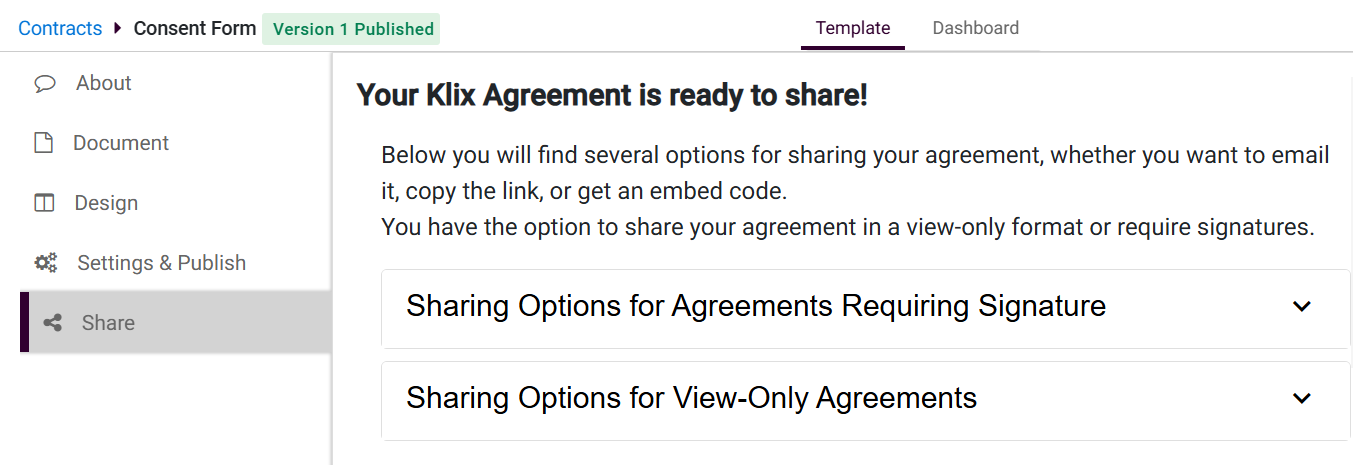1353x465 pixels.
Task: Click the Share nodes icon
Action: (x=53, y=324)
